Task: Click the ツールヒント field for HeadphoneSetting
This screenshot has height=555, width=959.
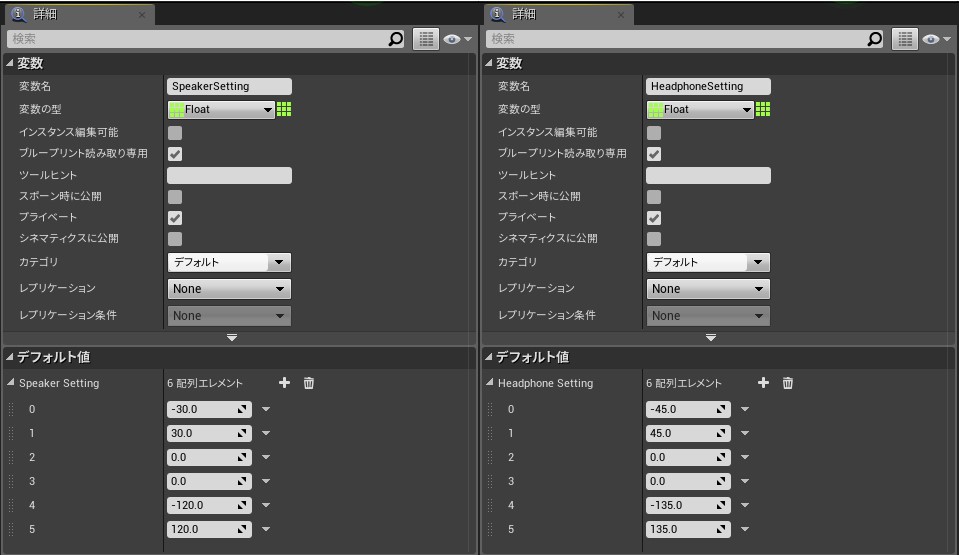Action: (708, 176)
